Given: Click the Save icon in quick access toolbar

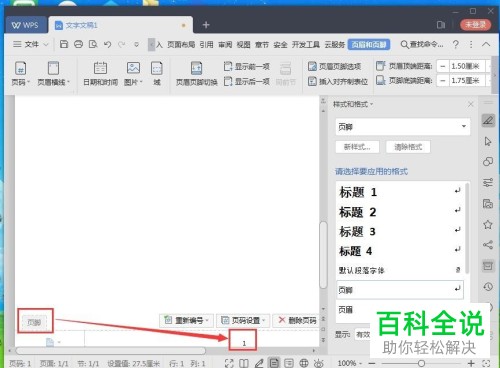Looking at the screenshot, I should 64,44.
